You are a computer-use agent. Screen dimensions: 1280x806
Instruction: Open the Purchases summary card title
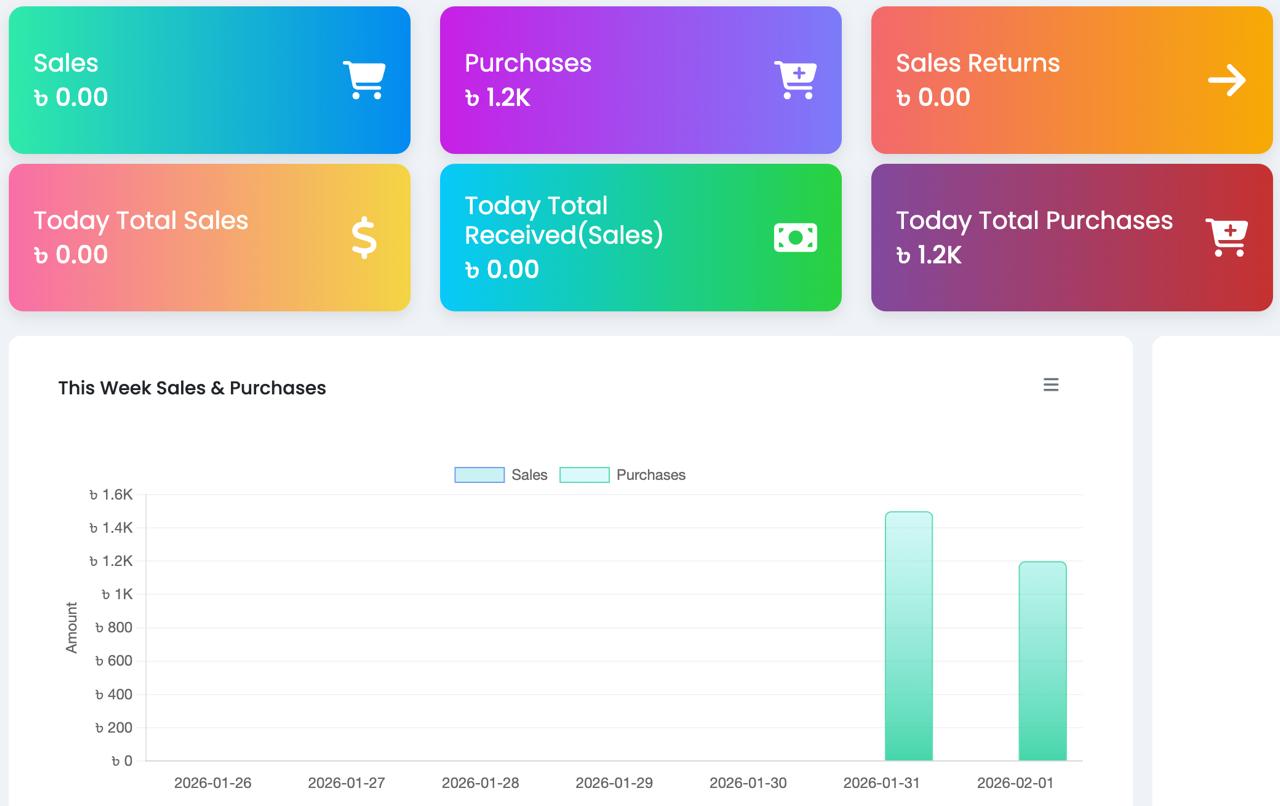528,63
